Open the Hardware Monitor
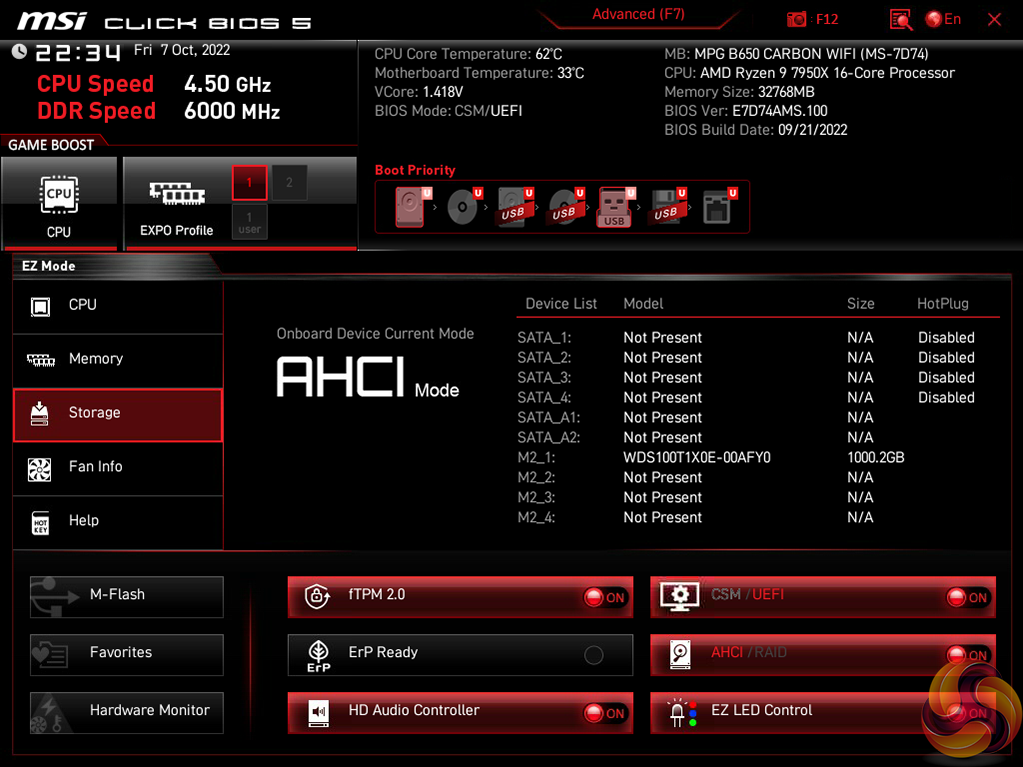This screenshot has height=767, width=1023. pos(127,712)
